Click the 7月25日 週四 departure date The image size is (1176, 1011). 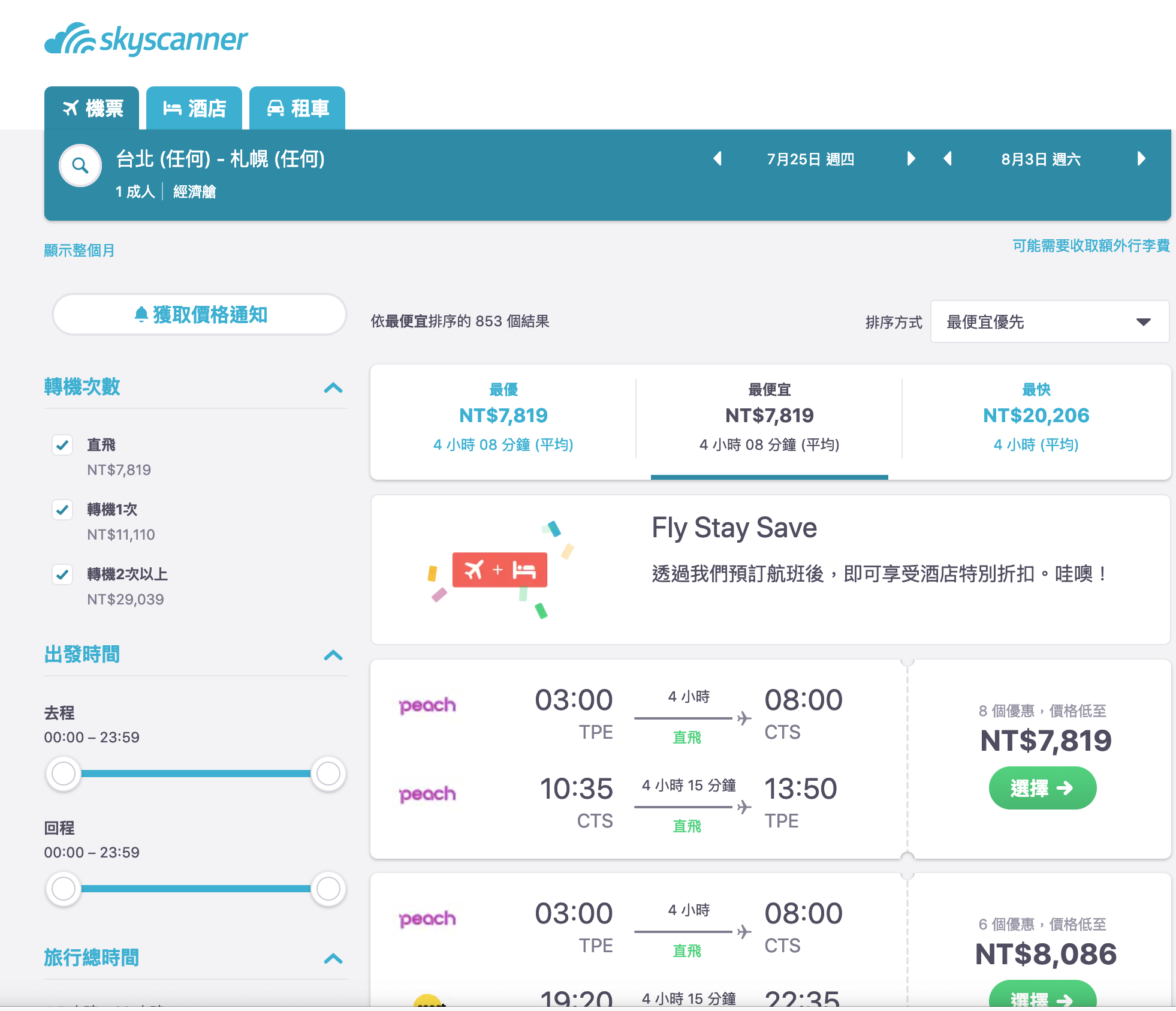click(x=810, y=160)
